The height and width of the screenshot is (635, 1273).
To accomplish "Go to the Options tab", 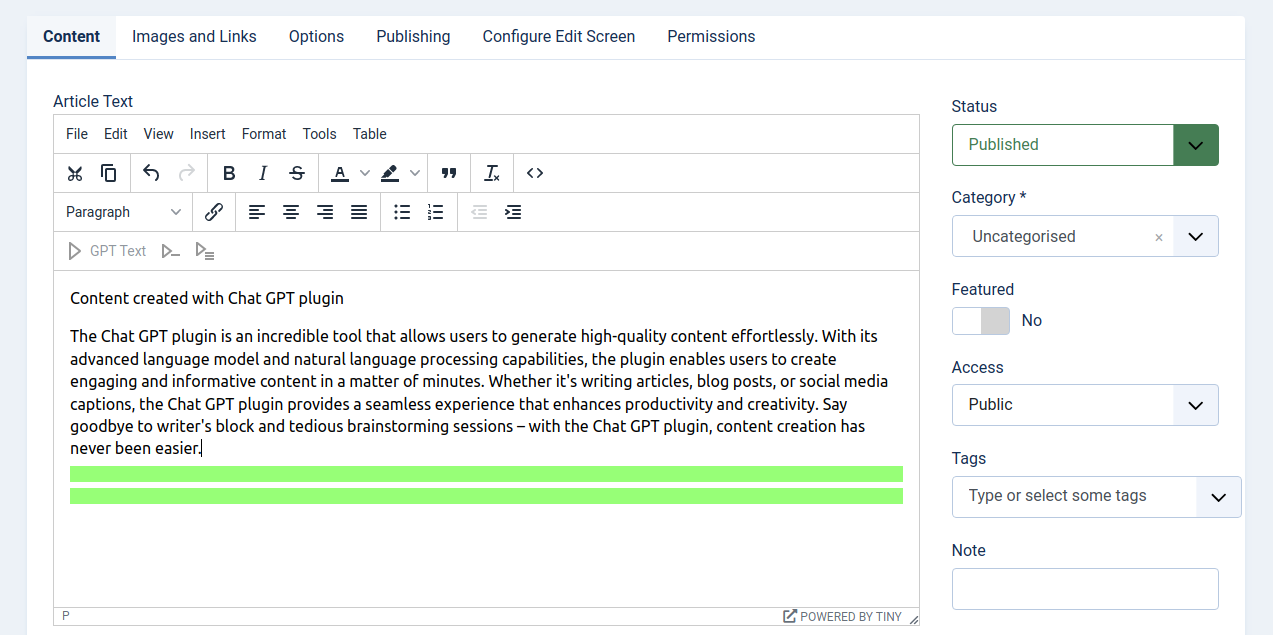I will tap(316, 37).
